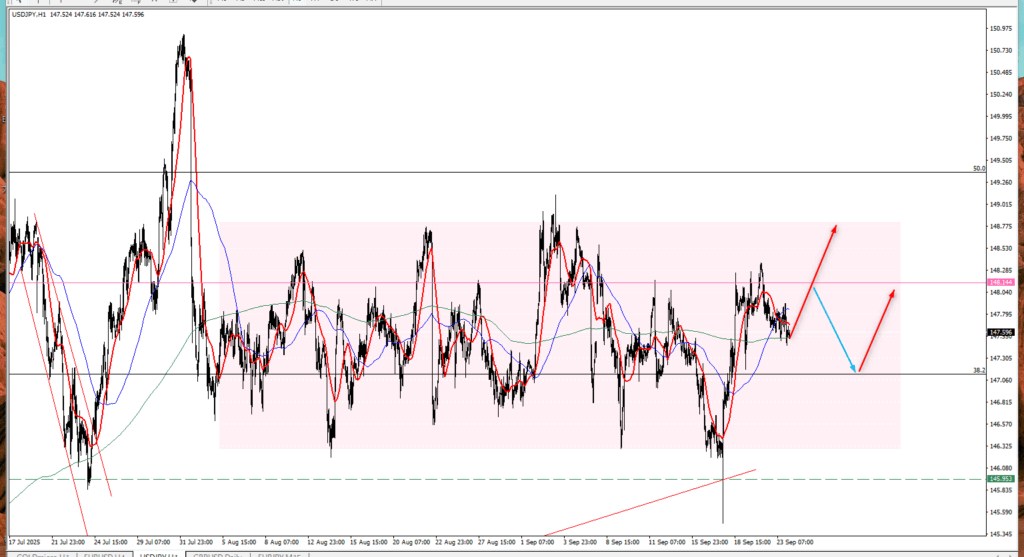Viewport: 1024px width, 557px height.
Task: Click the 150.975 value on price scale
Action: (x=1001, y=28)
